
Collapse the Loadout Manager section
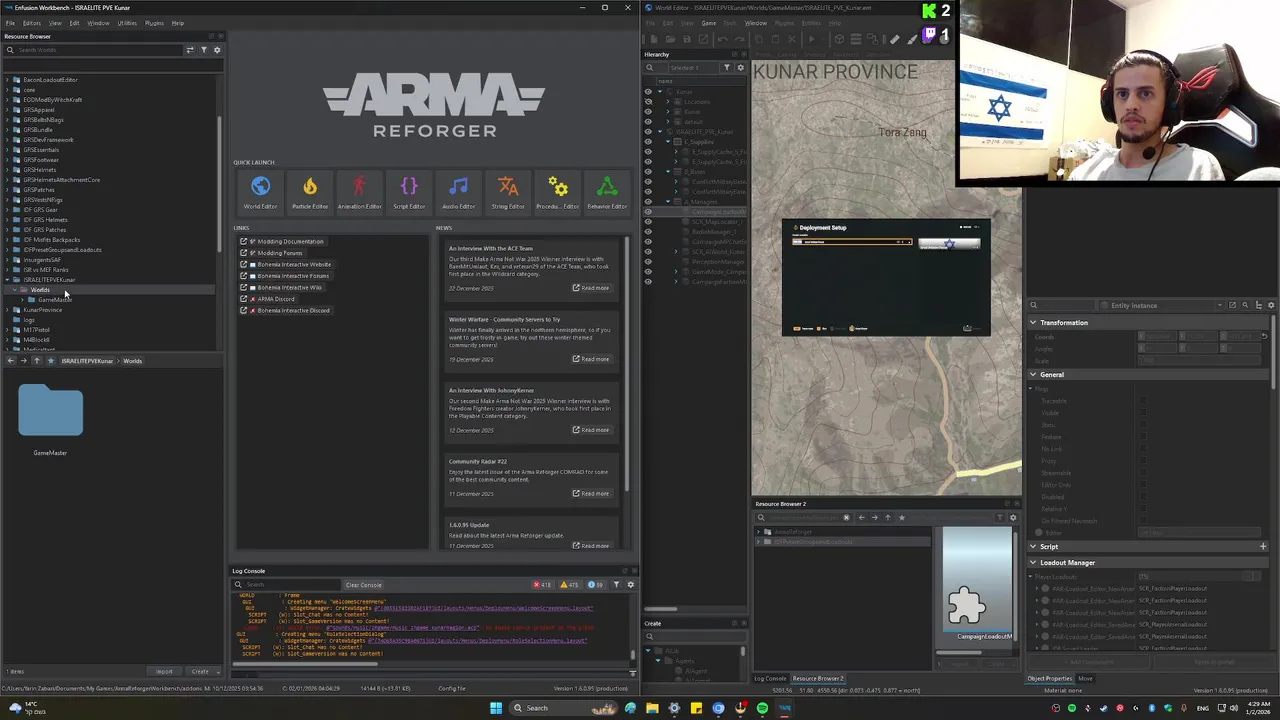point(1033,563)
